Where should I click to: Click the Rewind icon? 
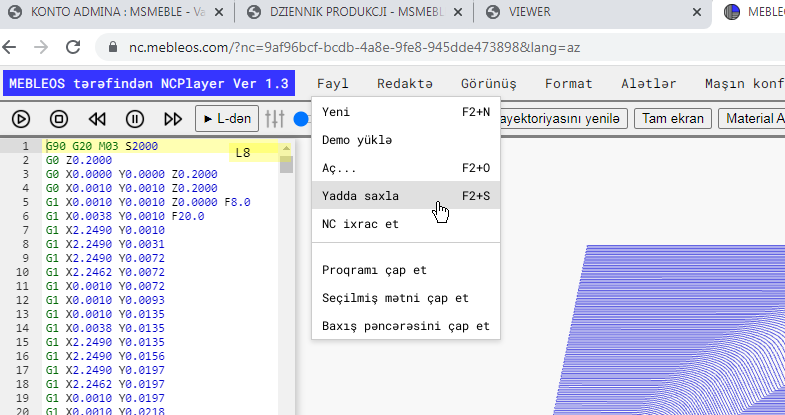[x=97, y=119]
